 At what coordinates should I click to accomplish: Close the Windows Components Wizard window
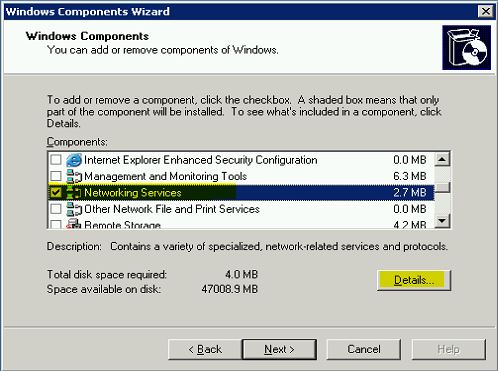[485, 11]
